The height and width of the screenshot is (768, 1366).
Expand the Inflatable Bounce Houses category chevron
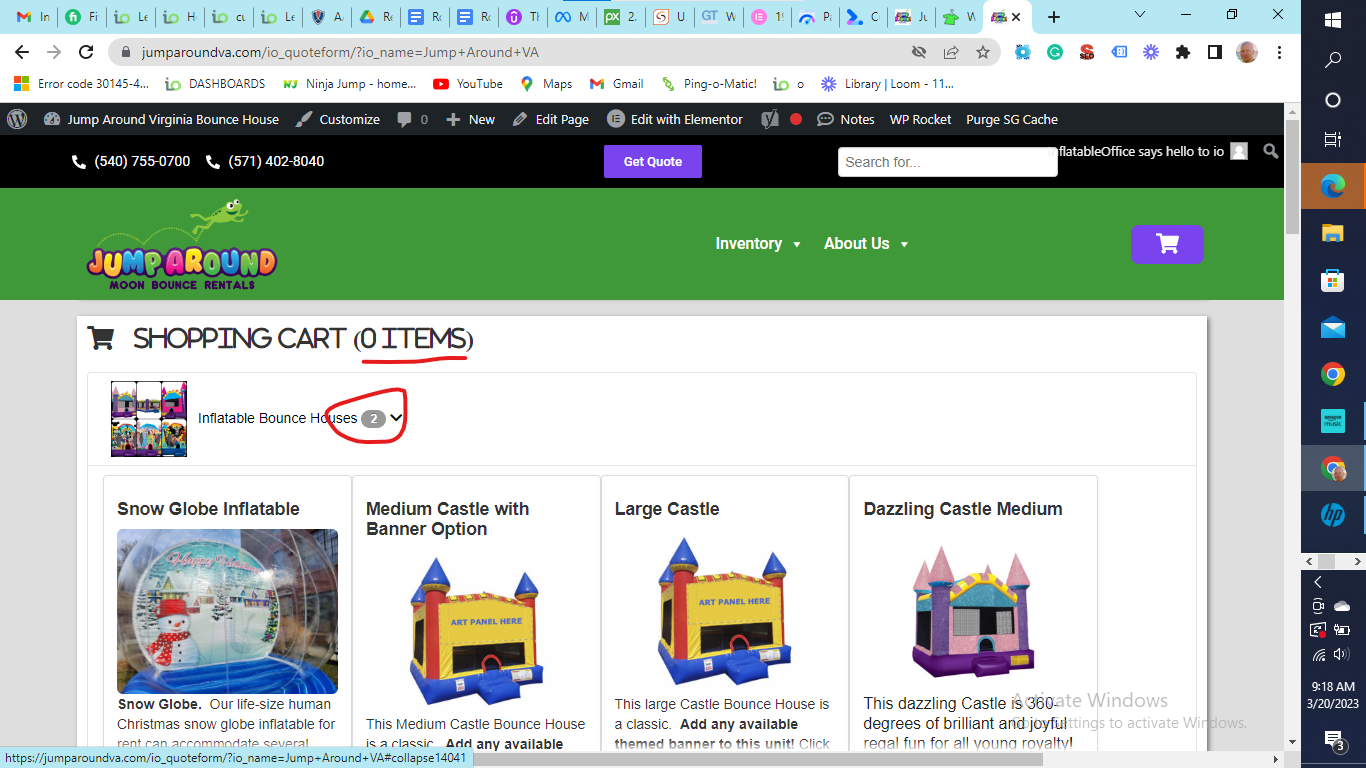click(x=396, y=418)
